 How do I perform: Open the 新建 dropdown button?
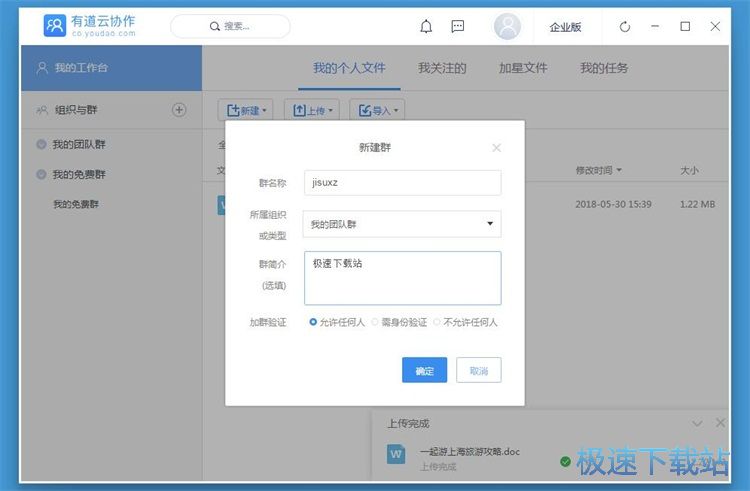coord(246,110)
